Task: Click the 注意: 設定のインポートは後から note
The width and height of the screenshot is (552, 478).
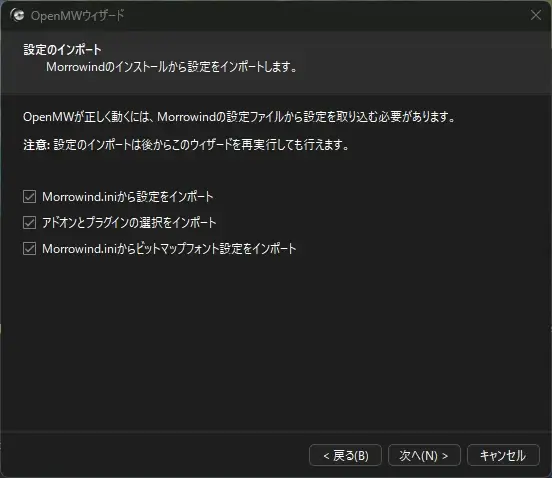Action: click(186, 145)
